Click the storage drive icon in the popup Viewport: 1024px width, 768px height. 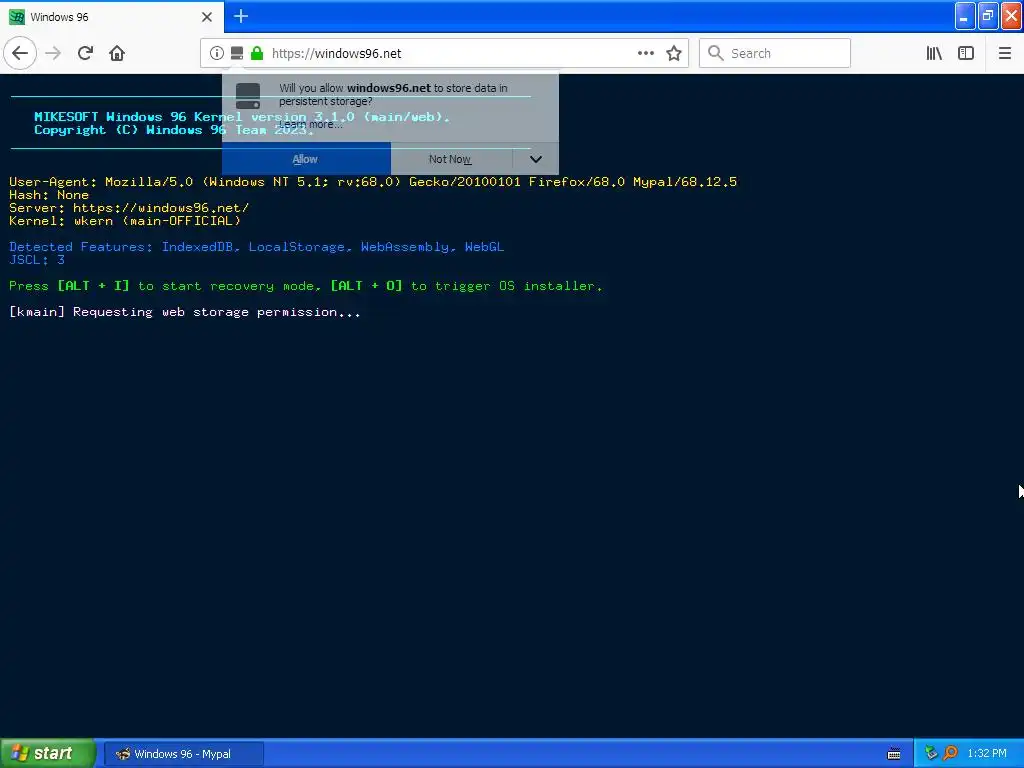pos(248,96)
